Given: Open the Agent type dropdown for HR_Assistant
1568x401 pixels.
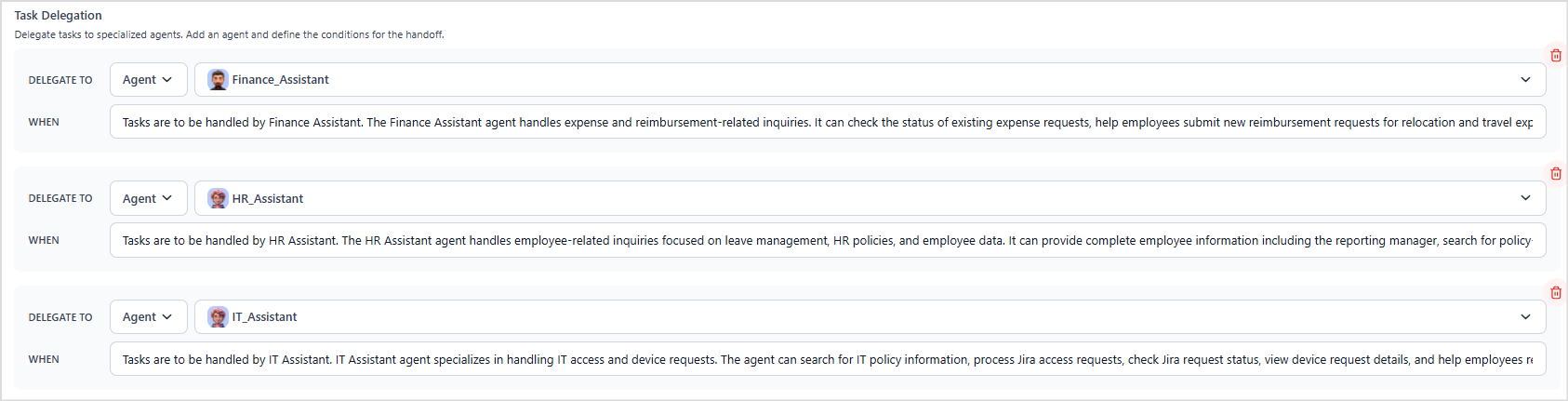Looking at the screenshot, I should [148, 199].
